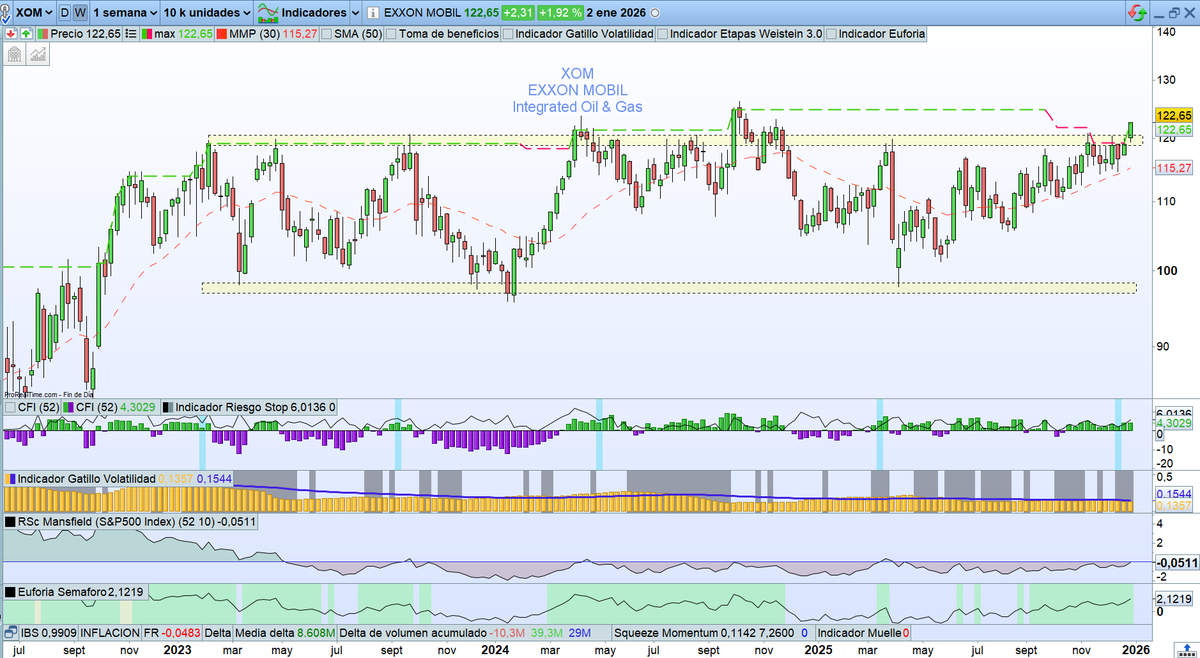The height and width of the screenshot is (658, 1200).
Task: Click the link/anchor icon left of XOM
Action: (x=7, y=13)
